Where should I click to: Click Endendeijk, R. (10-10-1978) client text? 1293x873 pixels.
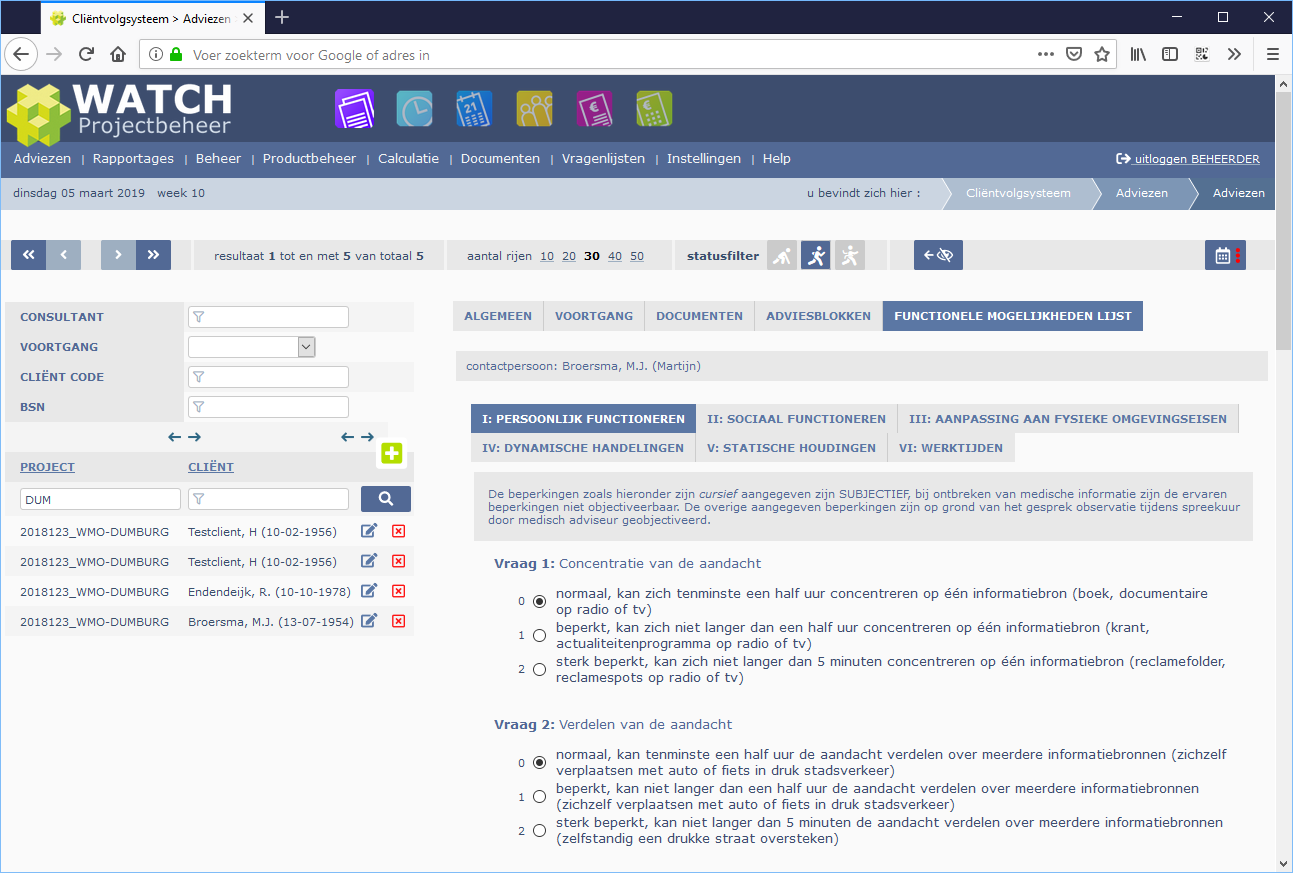[x=270, y=592]
